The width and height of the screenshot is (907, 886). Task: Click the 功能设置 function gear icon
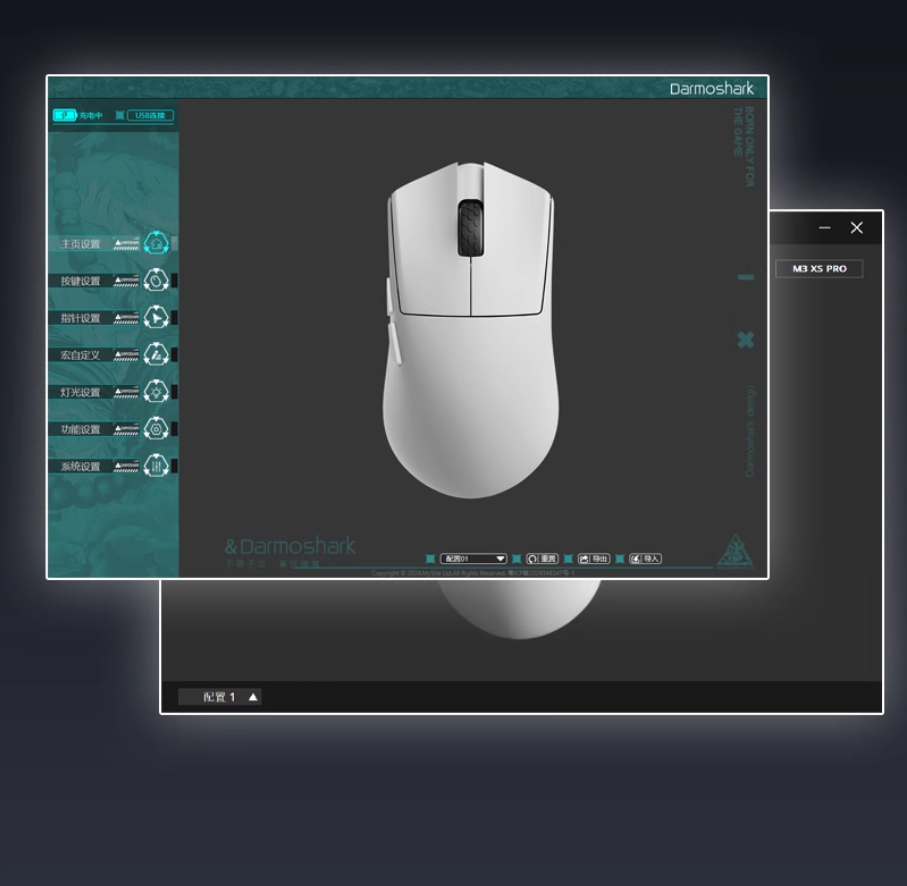156,429
